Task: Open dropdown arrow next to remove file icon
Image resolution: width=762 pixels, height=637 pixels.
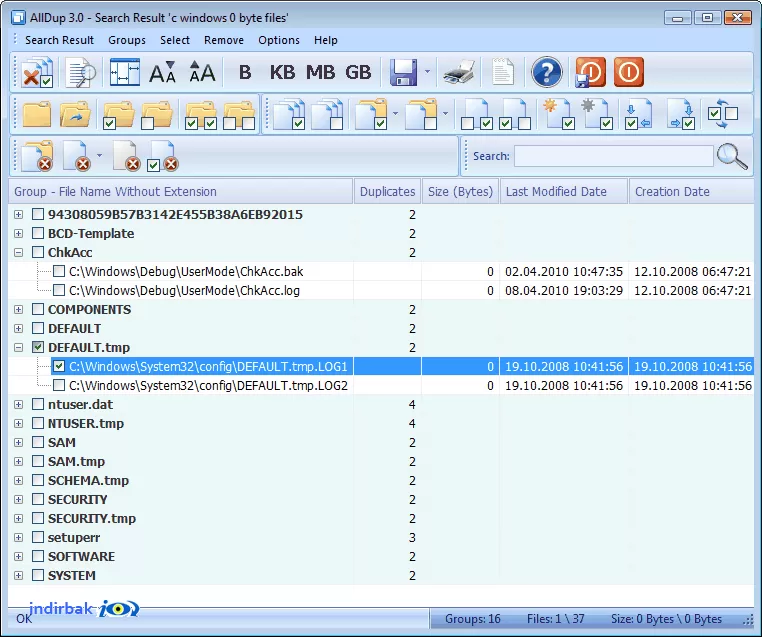Action: [99, 155]
